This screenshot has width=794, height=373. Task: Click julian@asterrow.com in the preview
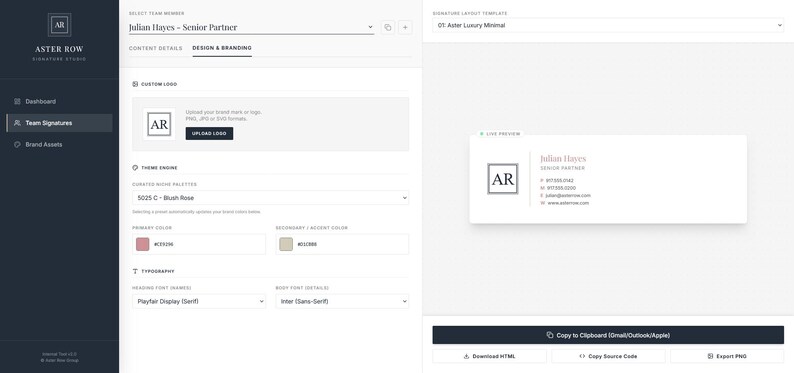point(568,195)
